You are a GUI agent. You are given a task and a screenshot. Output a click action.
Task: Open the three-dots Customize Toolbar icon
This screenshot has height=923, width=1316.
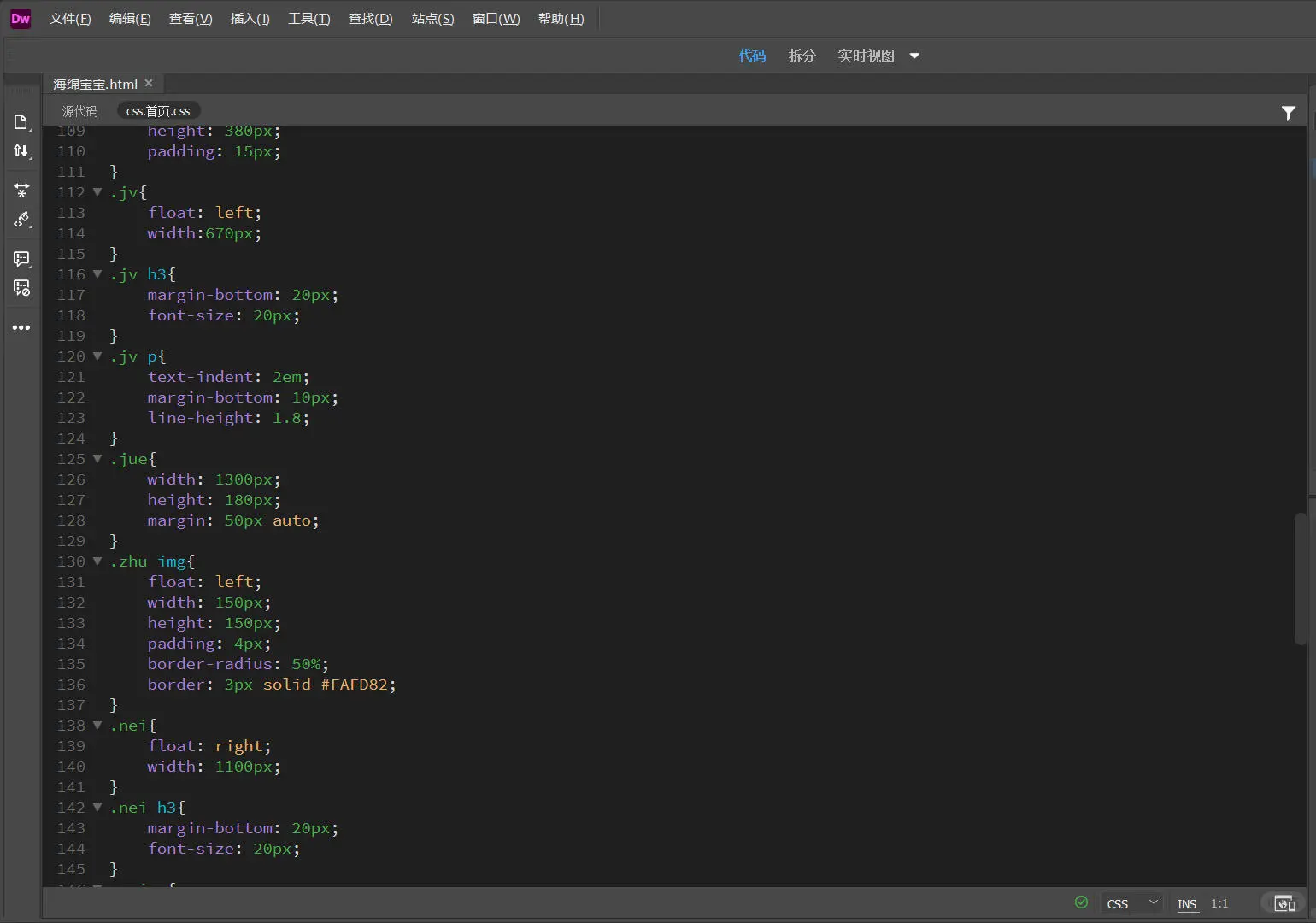[21, 327]
